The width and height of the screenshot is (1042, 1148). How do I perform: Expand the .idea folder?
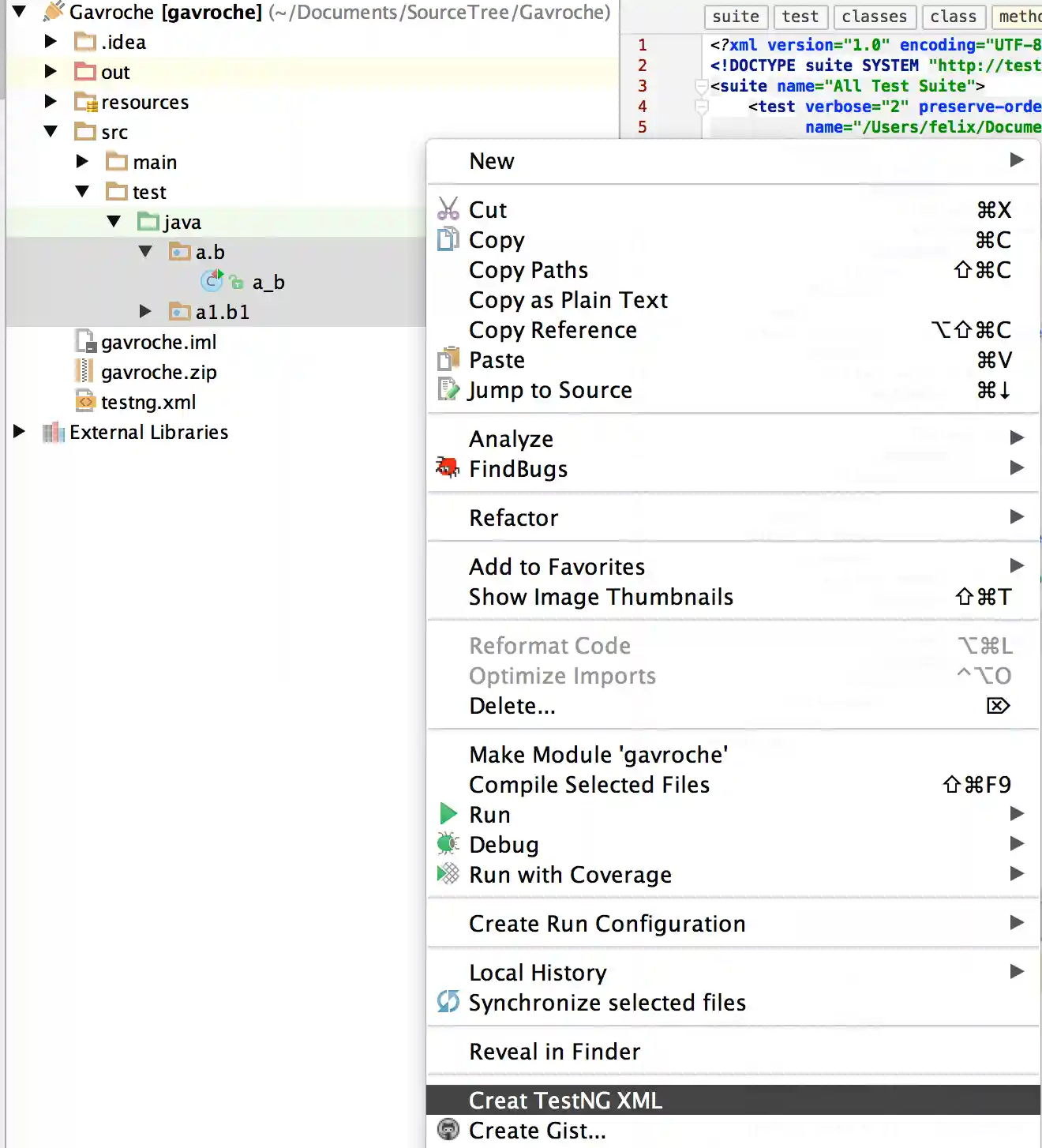point(51,41)
